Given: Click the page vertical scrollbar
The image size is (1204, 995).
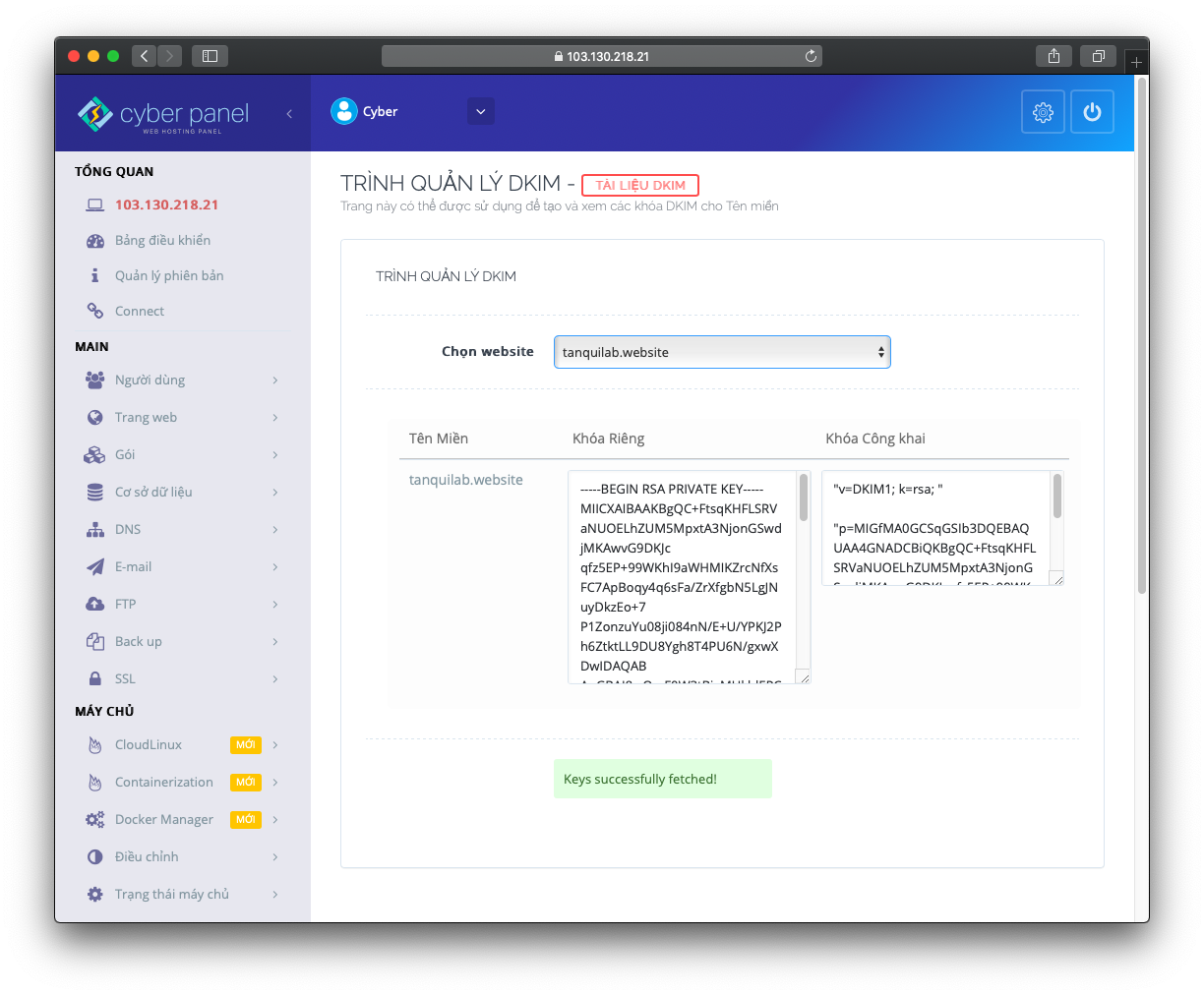Looking at the screenshot, I should (x=1142, y=334).
